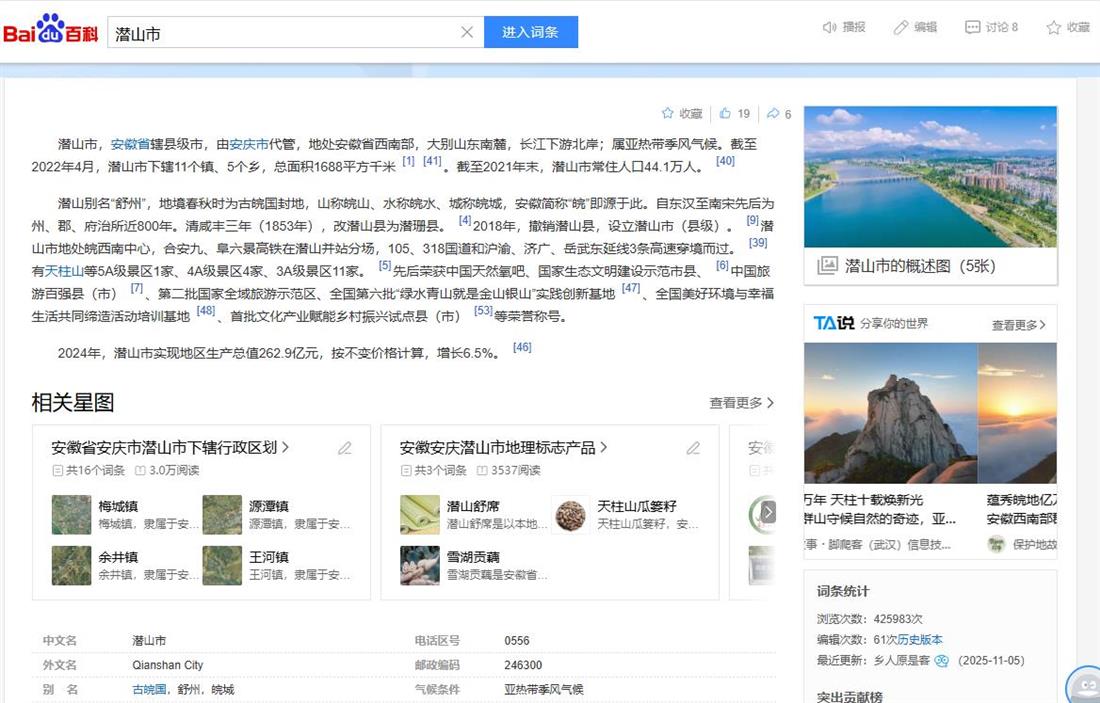Image resolution: width=1100 pixels, height=703 pixels.
Task: Clear the search box with X icon
Action: (466, 32)
